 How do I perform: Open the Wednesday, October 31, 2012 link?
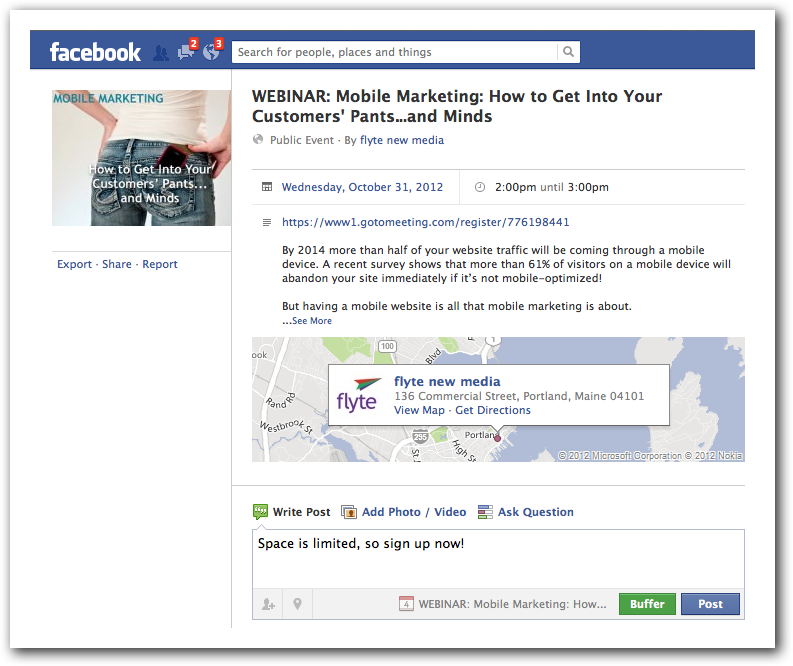click(x=362, y=187)
